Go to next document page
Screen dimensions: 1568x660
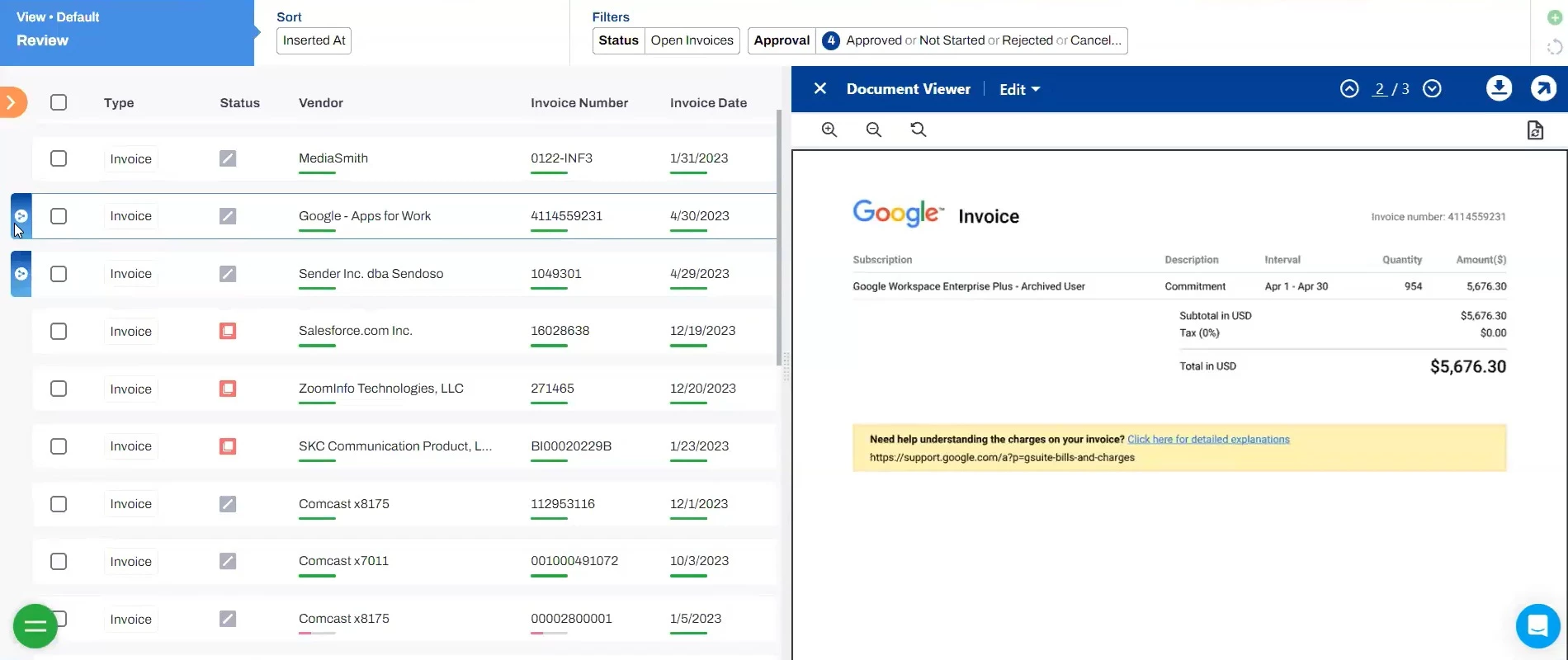(1432, 88)
